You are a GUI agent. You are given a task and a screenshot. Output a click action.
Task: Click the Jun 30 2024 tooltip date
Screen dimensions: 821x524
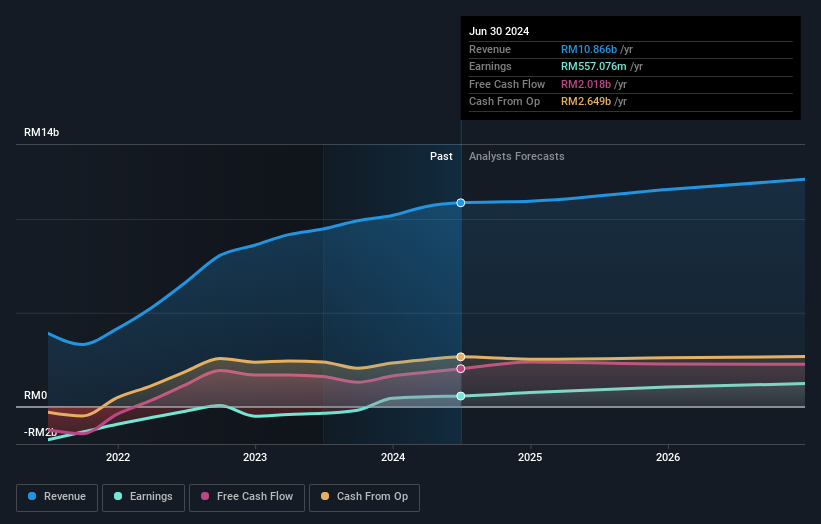(499, 31)
